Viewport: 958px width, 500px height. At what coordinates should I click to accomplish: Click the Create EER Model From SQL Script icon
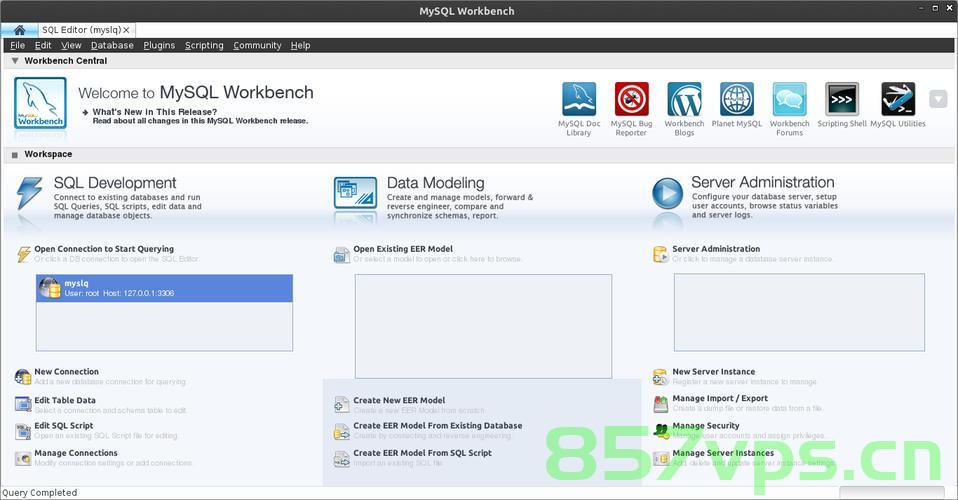click(x=342, y=458)
